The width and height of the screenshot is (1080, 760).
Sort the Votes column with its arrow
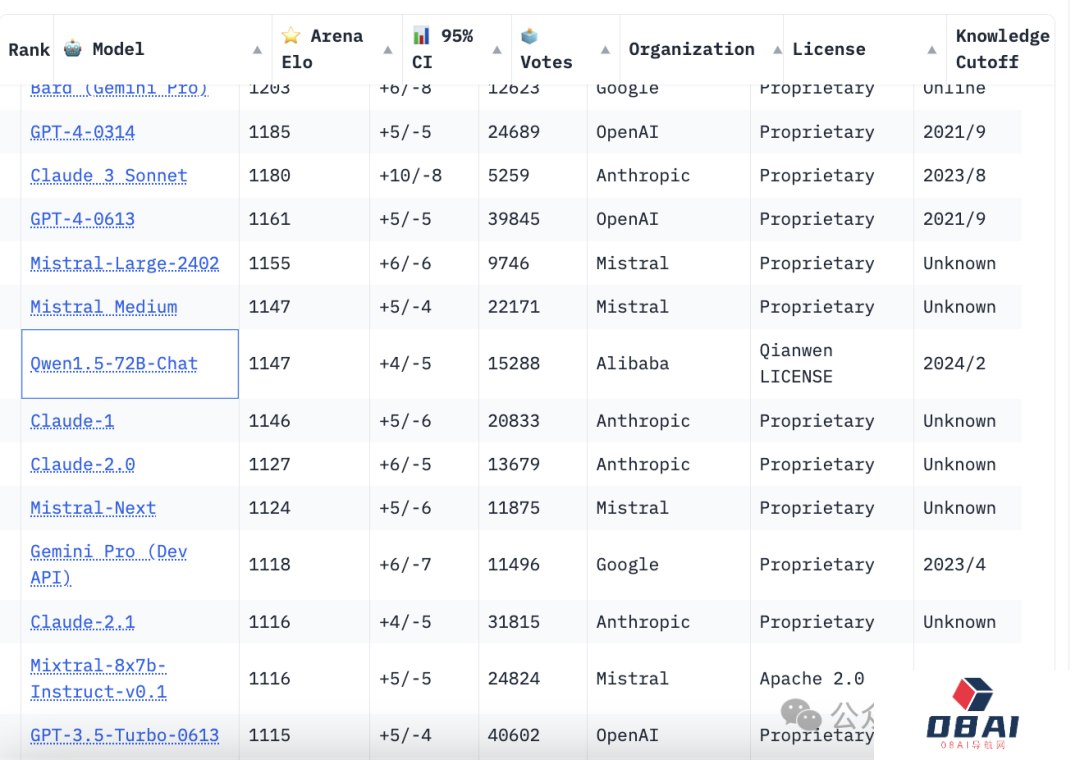605,50
